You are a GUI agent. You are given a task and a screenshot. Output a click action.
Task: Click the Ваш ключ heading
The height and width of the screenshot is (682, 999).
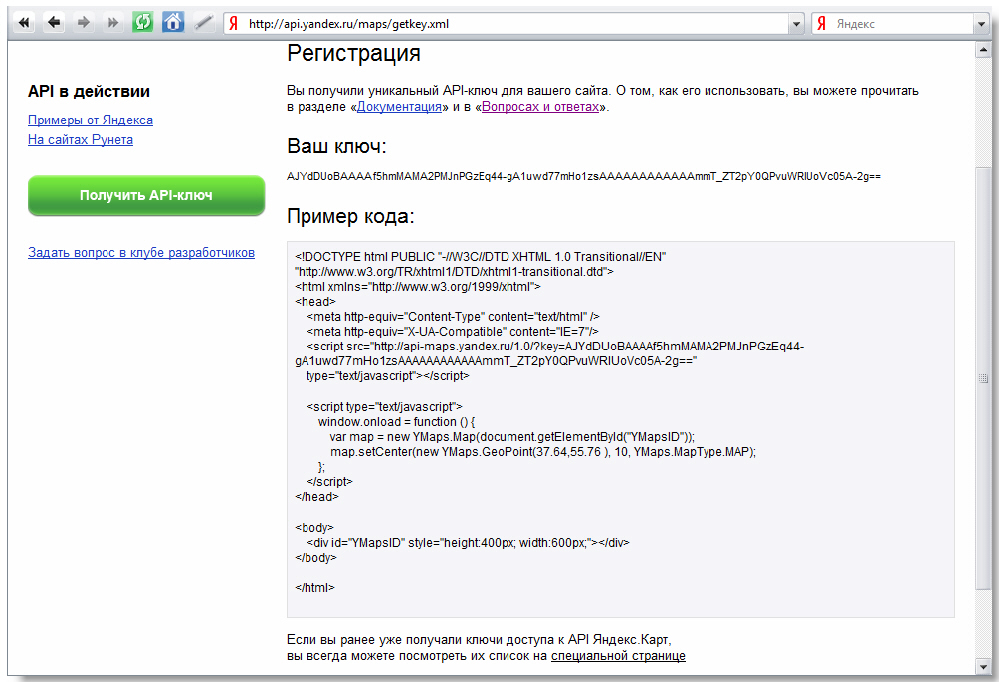tap(336, 147)
